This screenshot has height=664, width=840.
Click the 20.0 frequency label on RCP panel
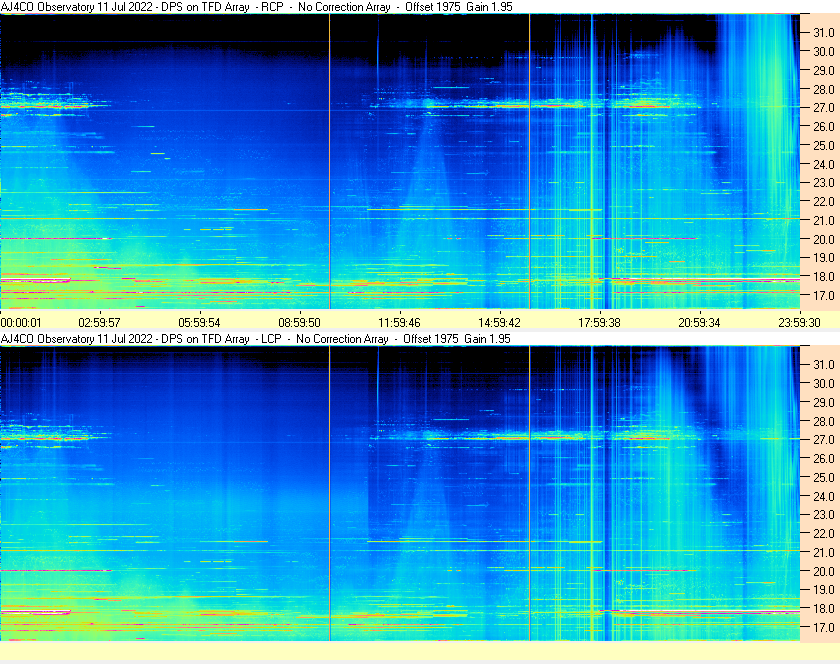click(x=824, y=239)
